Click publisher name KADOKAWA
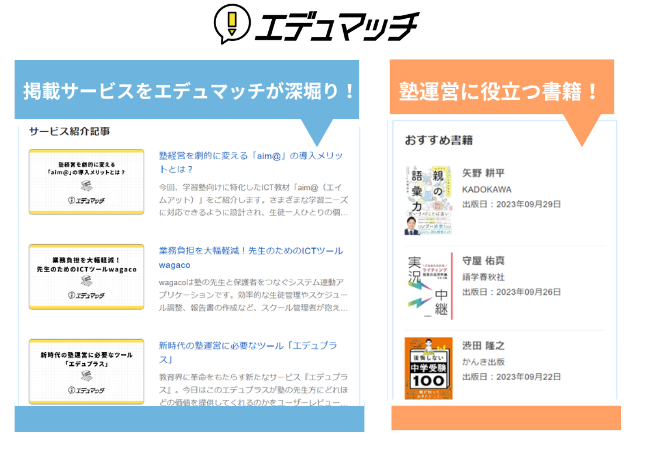The image size is (650, 450). (x=487, y=190)
